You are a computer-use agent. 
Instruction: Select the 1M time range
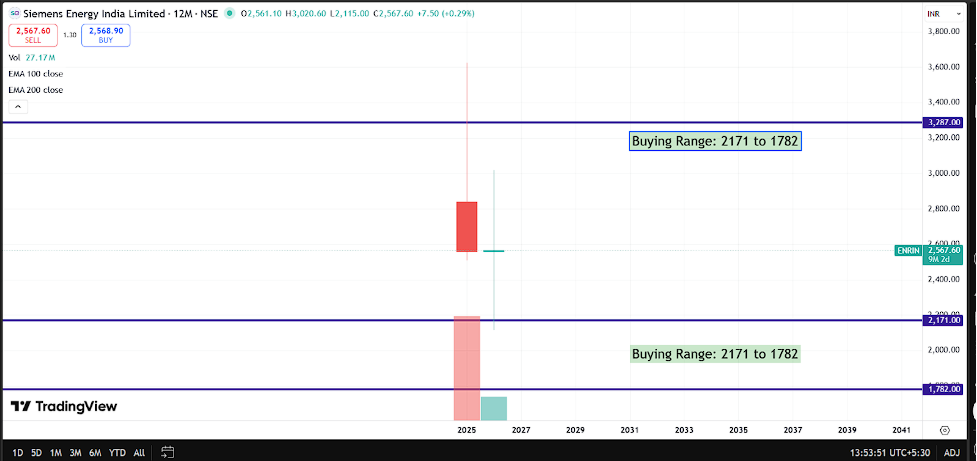coord(56,452)
